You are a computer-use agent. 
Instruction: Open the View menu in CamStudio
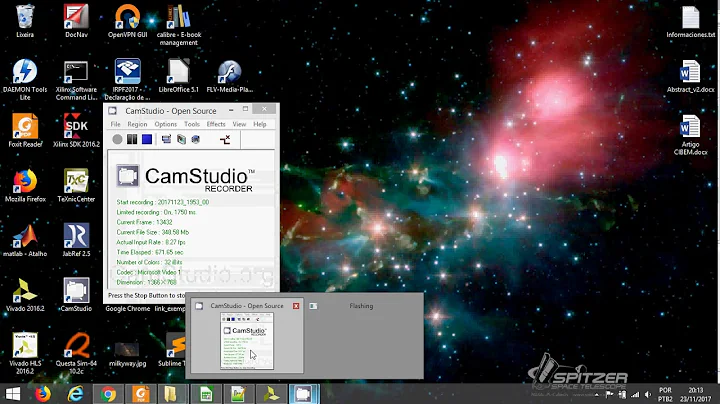click(239, 124)
